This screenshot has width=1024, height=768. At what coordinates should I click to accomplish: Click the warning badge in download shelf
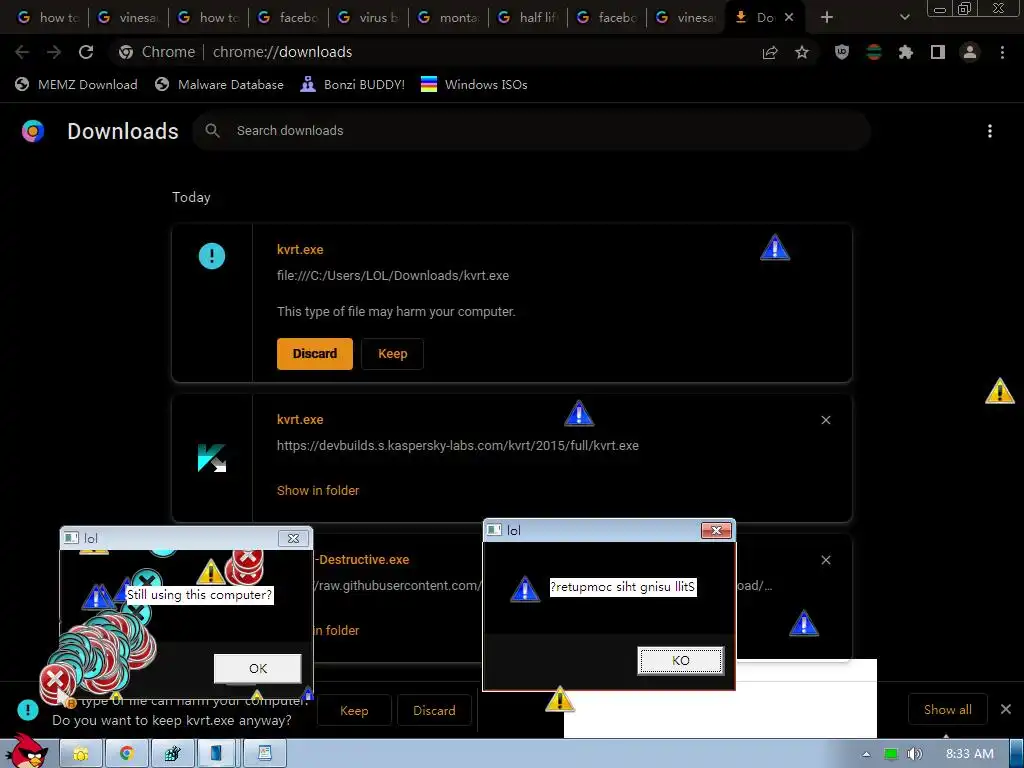(x=27, y=709)
